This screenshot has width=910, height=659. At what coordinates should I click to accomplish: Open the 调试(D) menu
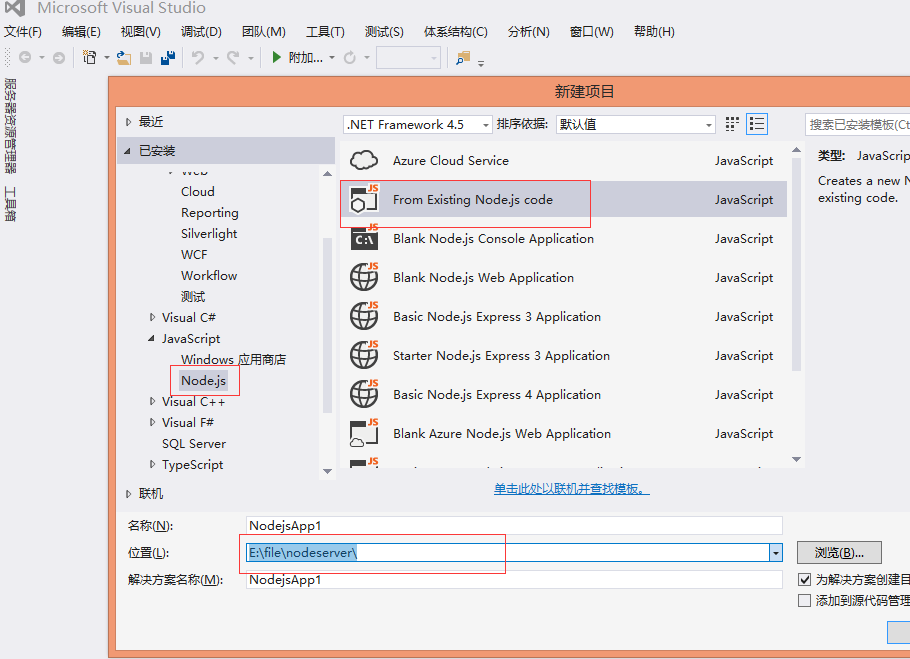(x=201, y=31)
